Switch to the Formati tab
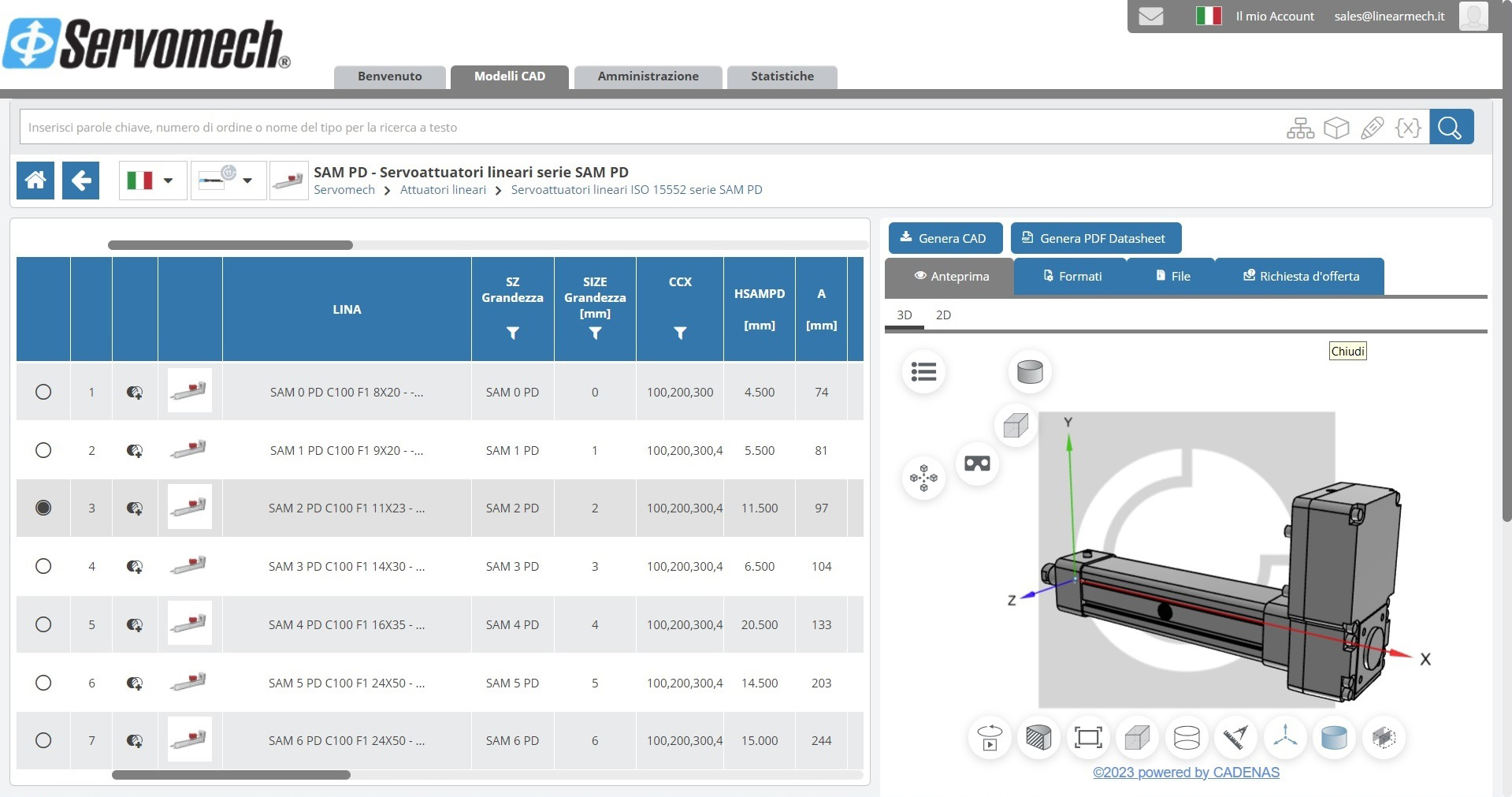 coord(1072,276)
